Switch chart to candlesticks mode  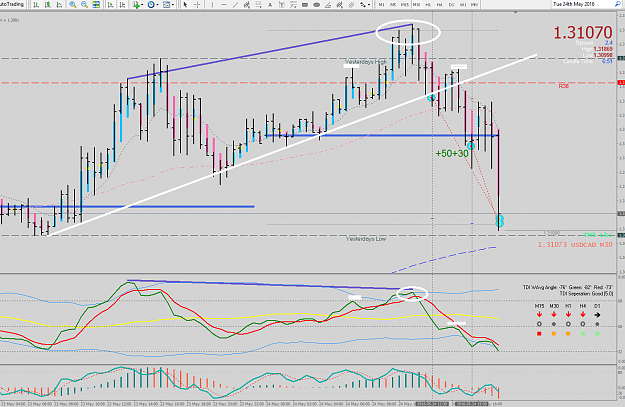pyautogui.click(x=48, y=5)
